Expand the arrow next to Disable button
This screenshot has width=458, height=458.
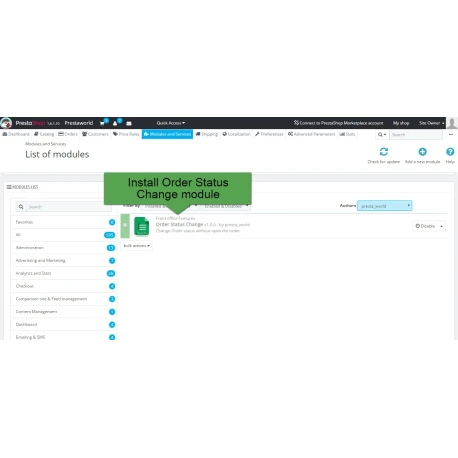pos(441,226)
